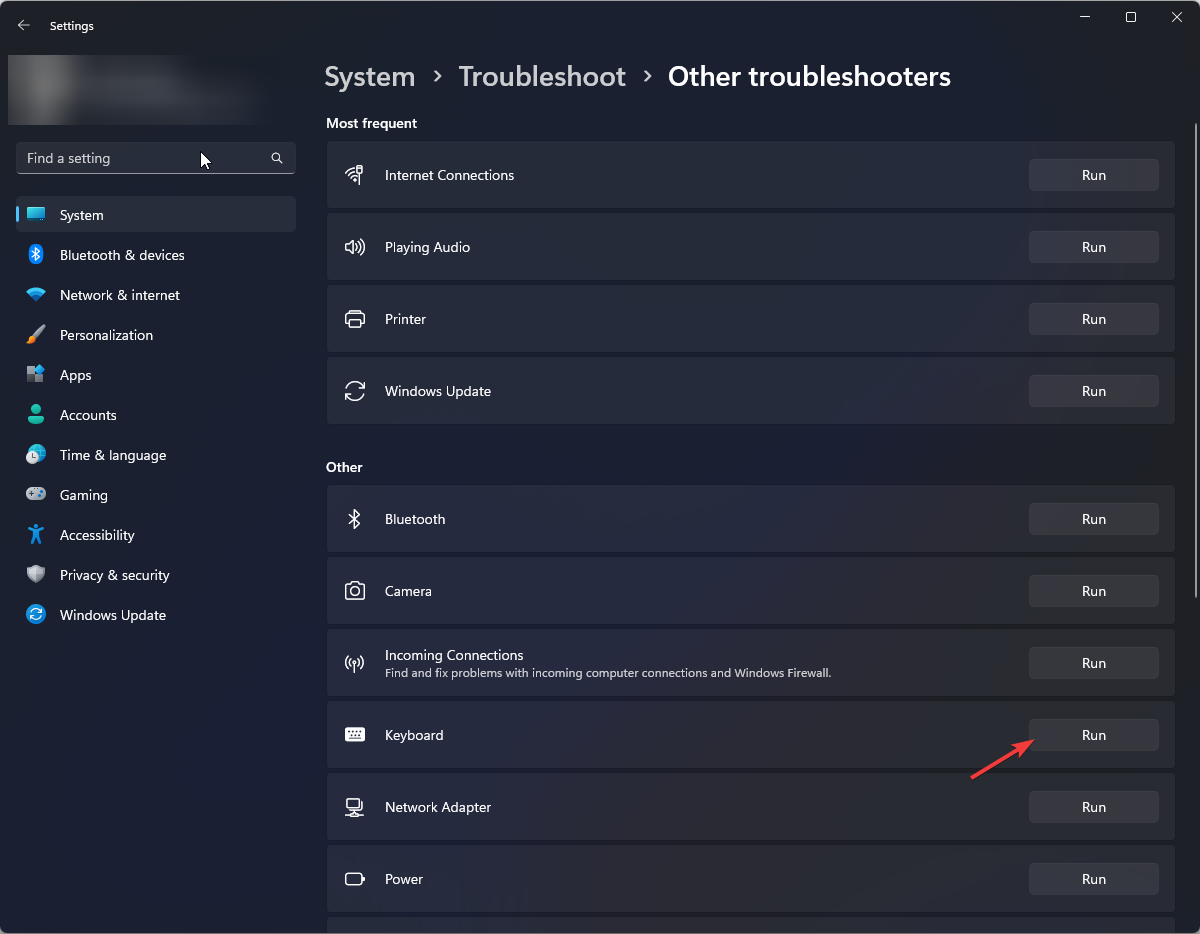Screen dimensions: 1200x934
Task: Click the Gaming controller icon
Action: coord(36,495)
